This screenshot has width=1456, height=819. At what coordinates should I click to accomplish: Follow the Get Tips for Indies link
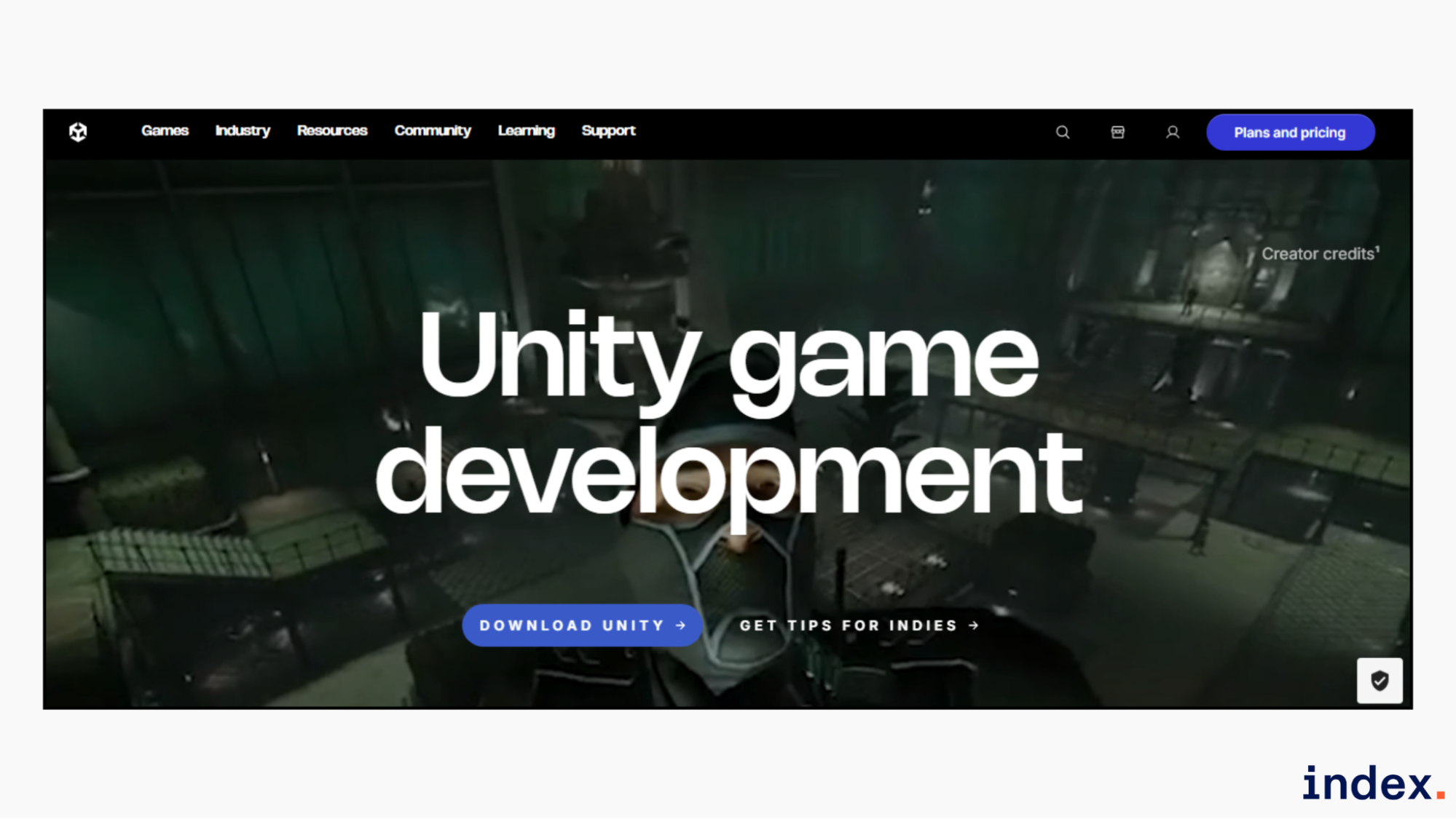[x=849, y=625]
